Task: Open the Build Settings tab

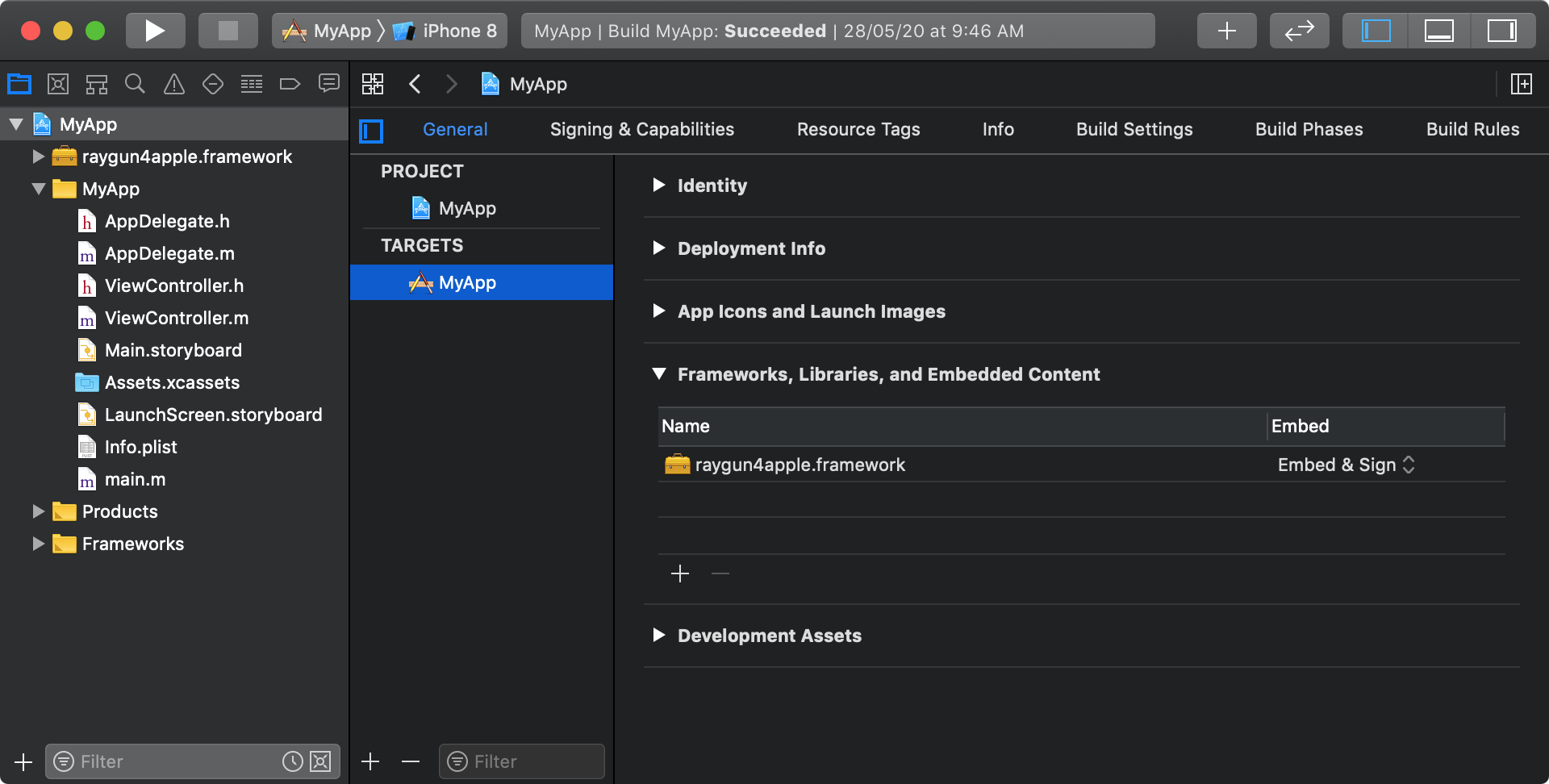Action: tap(1134, 129)
